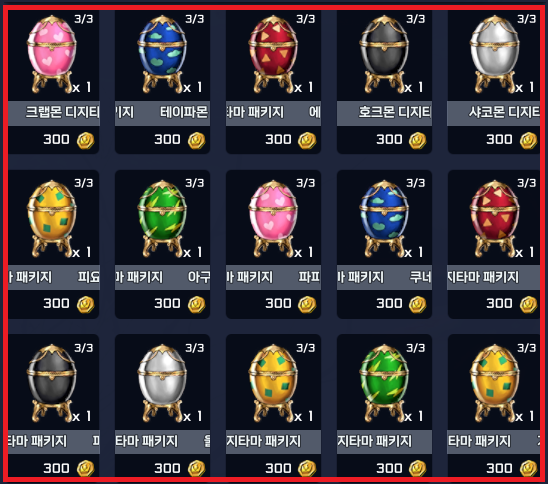Click the 3/3 counter on 크랩몬 egg

pyautogui.click(x=84, y=19)
